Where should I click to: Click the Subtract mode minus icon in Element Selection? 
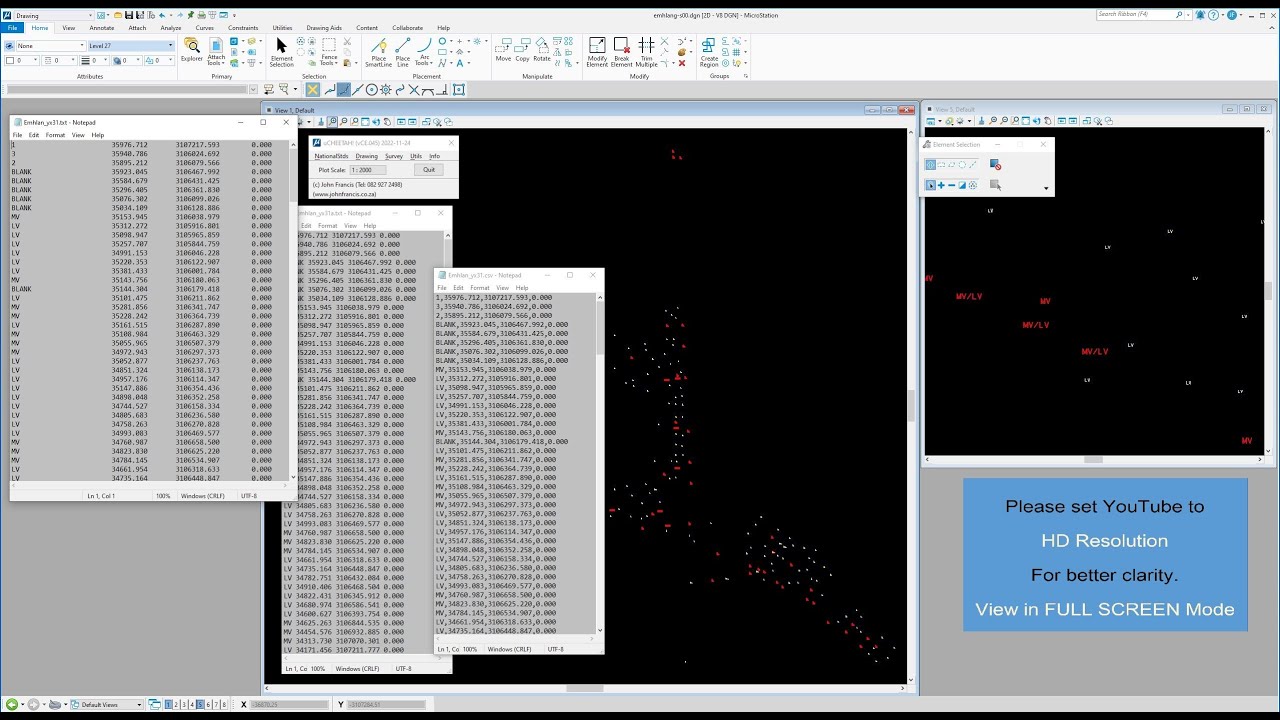tap(951, 185)
